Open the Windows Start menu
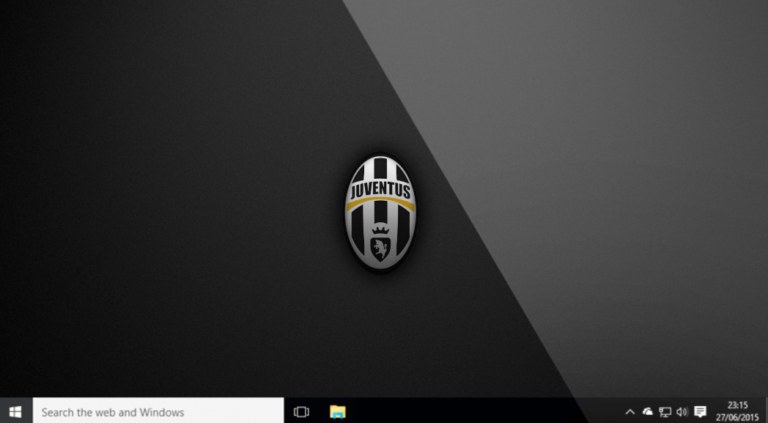 16,412
